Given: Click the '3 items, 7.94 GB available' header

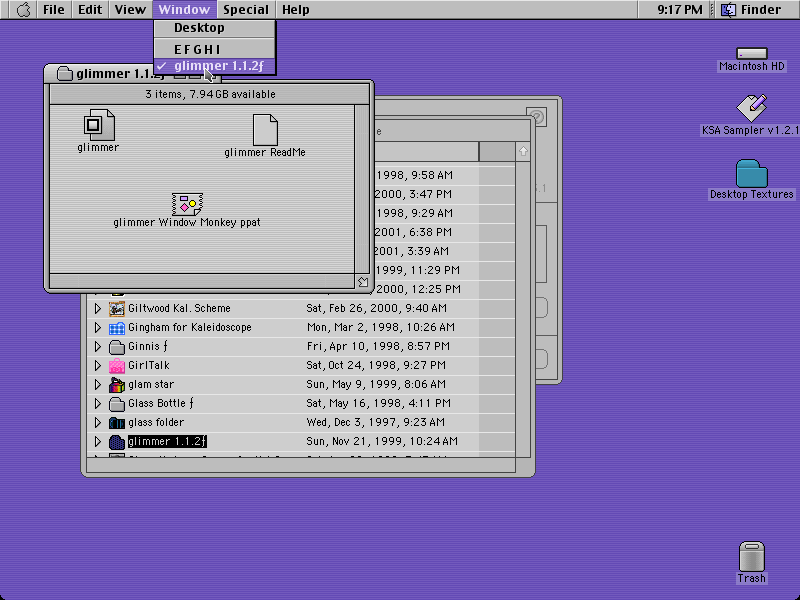Looking at the screenshot, I should click(x=210, y=94).
